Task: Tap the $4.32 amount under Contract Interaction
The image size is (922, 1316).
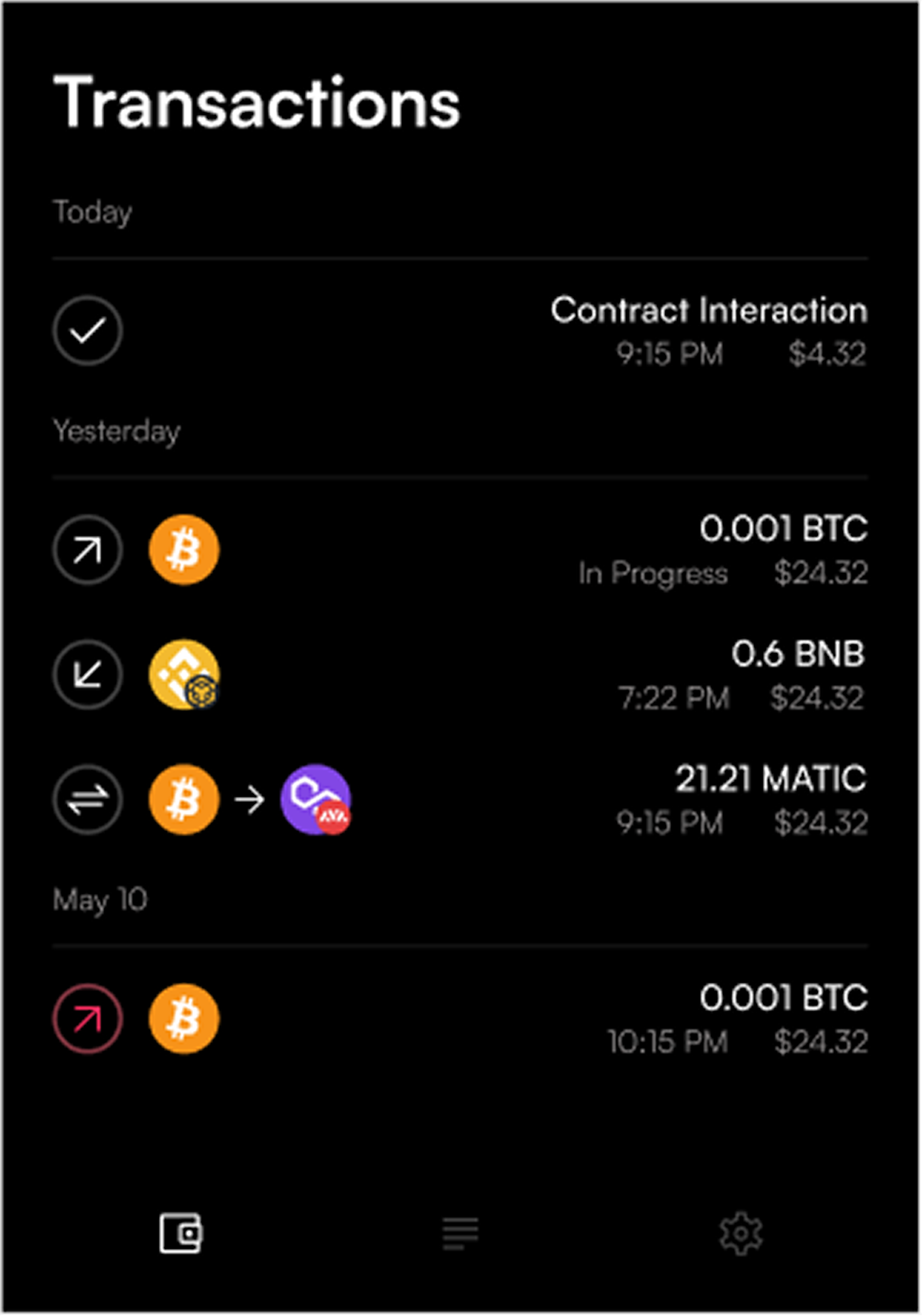Action: [x=827, y=354]
